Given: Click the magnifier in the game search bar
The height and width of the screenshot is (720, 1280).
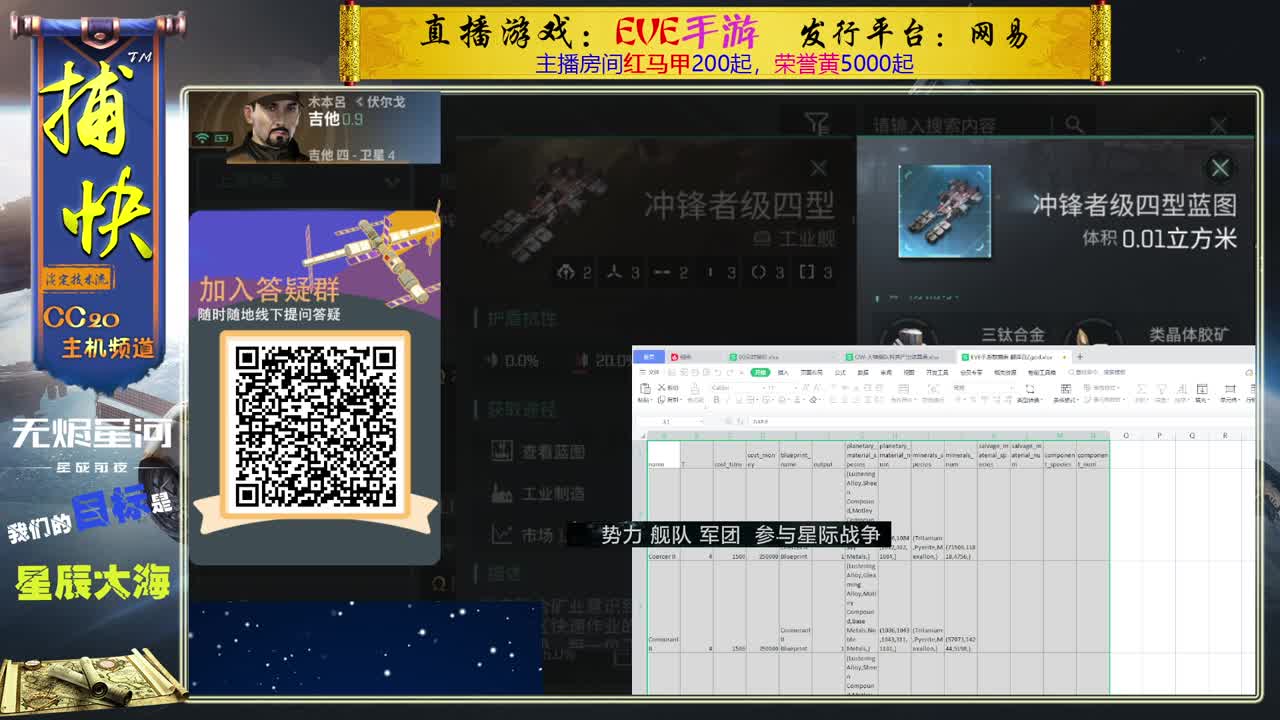Looking at the screenshot, I should click(x=1075, y=123).
